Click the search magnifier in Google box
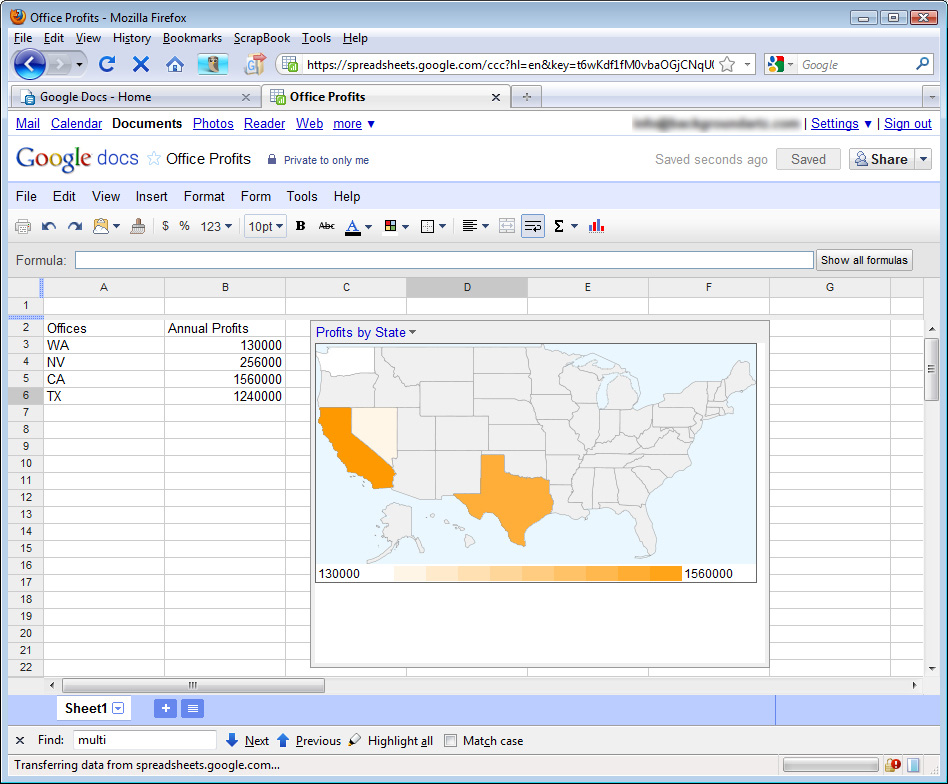 (x=922, y=64)
